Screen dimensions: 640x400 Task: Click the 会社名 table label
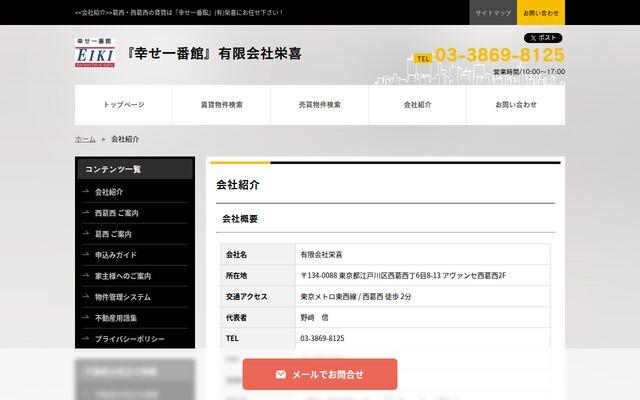tap(236, 255)
